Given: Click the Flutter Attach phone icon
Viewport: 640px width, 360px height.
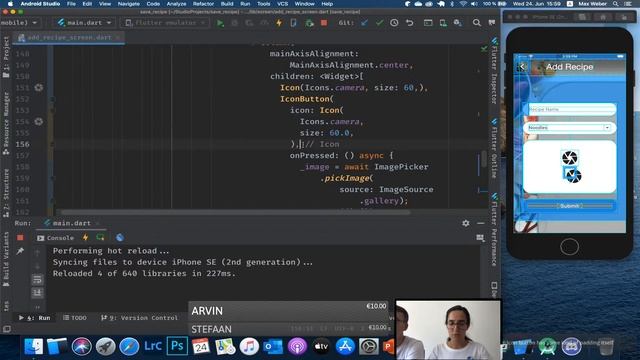Looking at the screenshot, I should (x=293, y=23).
